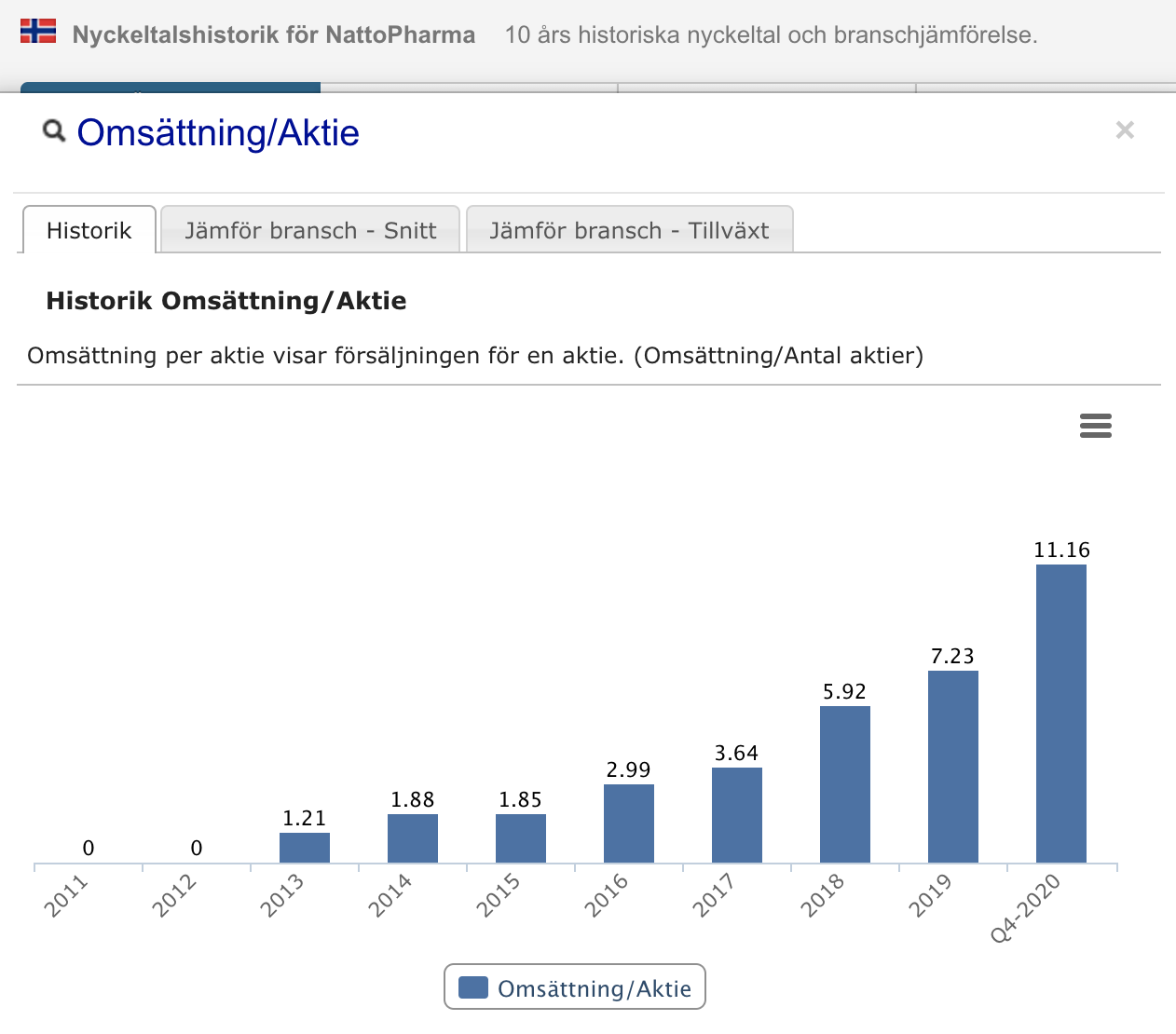Click the 2017 bar showing 3.64
1176x1034 pixels.
pyautogui.click(x=737, y=815)
